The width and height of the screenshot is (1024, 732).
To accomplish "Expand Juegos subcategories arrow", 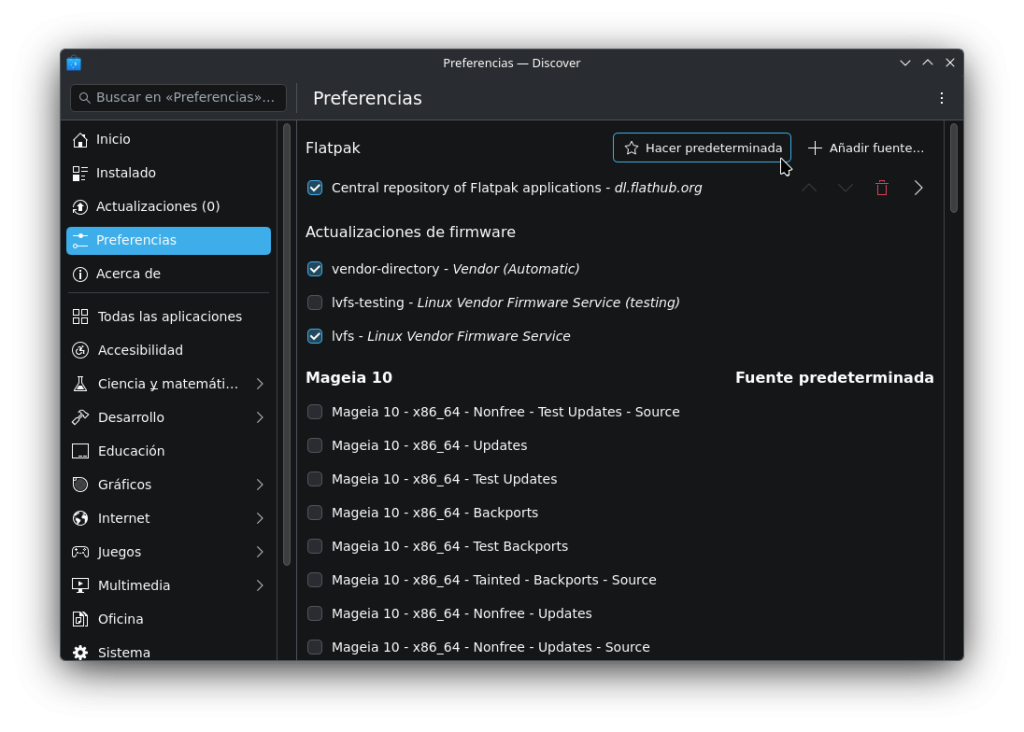I will [x=260, y=552].
